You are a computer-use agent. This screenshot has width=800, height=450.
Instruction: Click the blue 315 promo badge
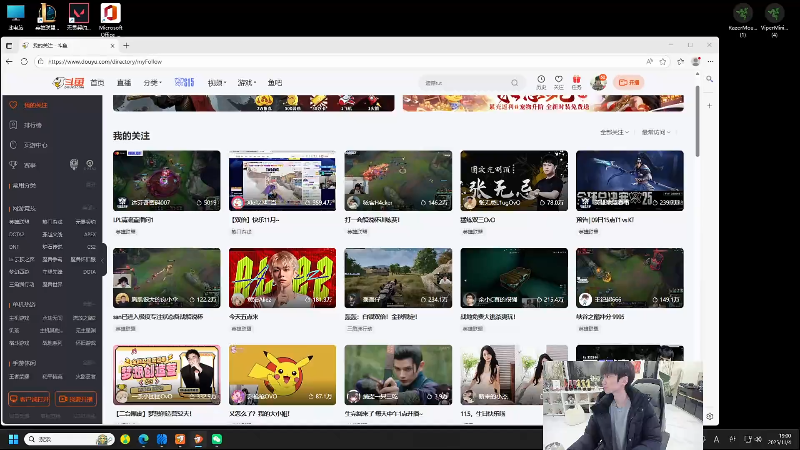click(184, 82)
